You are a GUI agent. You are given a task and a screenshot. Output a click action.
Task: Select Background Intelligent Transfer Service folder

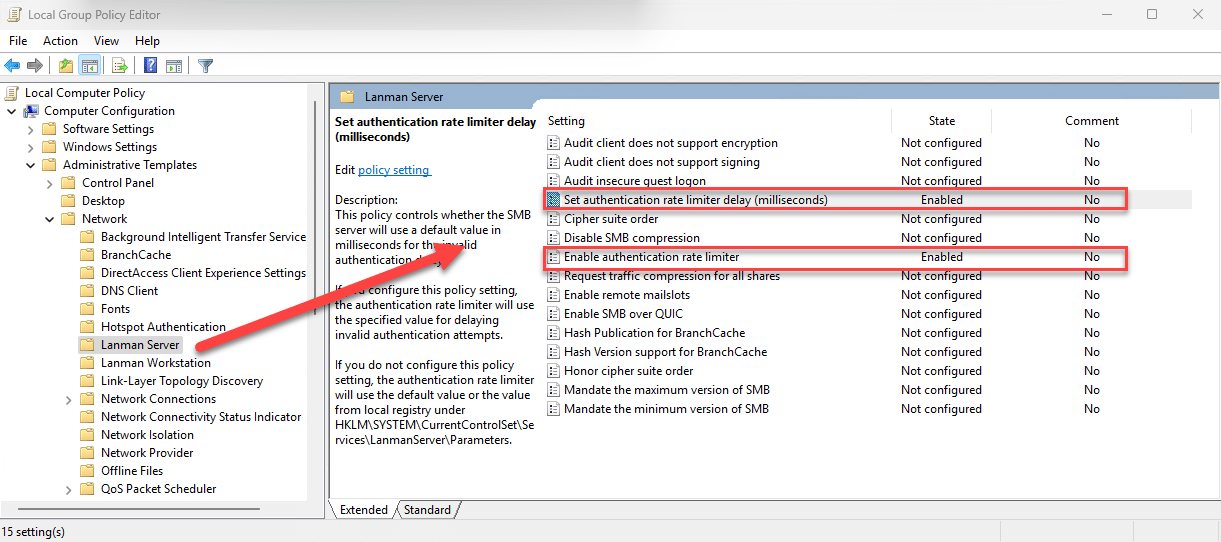(x=203, y=237)
